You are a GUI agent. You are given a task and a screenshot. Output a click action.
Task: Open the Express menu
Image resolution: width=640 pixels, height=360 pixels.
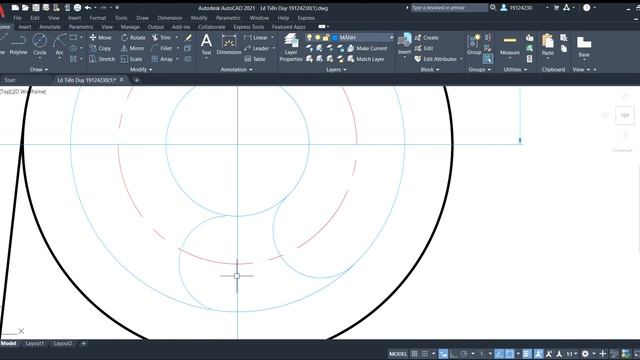(x=306, y=18)
